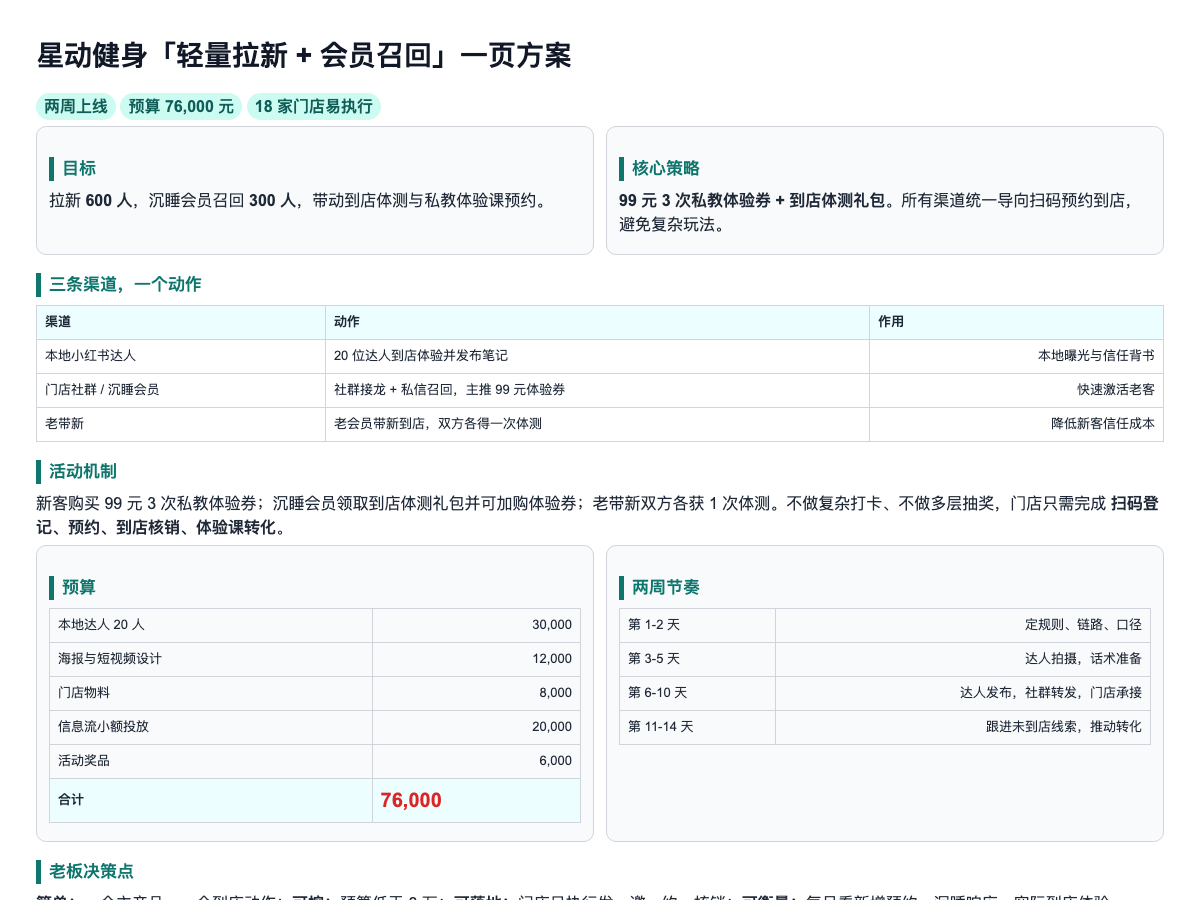Click the 作用 column header
Image resolution: width=1200 pixels, height=900 pixels.
pos(1016,322)
